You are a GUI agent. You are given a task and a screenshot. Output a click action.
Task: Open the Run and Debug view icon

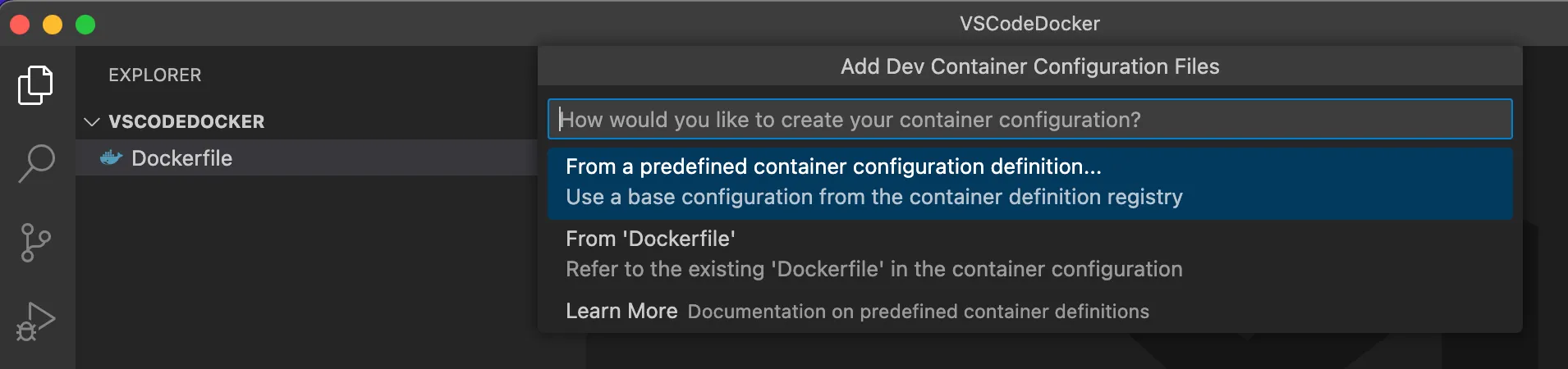click(35, 321)
